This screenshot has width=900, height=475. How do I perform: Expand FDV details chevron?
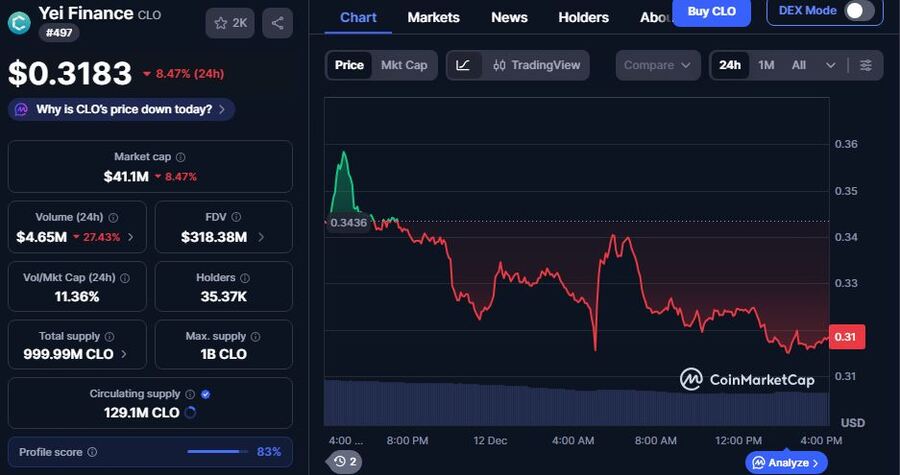click(262, 237)
